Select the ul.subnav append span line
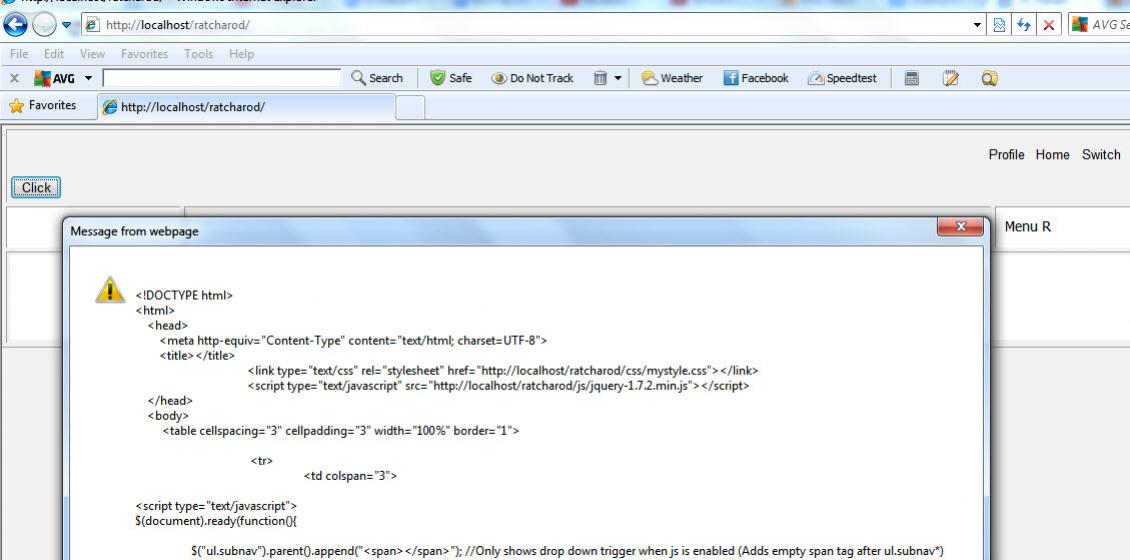Viewport: 1130px width, 560px height. pyautogui.click(x=568, y=551)
